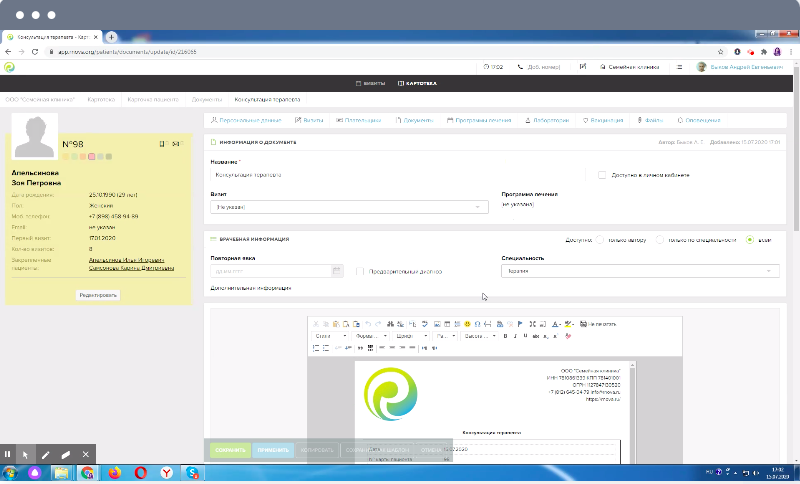Select the pink color tag on patient card
Image resolution: width=800 pixels, height=484 pixels.
91,157
